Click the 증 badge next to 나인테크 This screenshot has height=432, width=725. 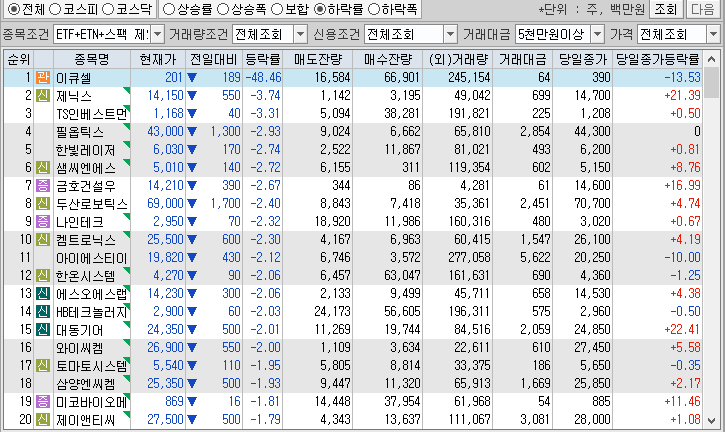tap(43, 222)
